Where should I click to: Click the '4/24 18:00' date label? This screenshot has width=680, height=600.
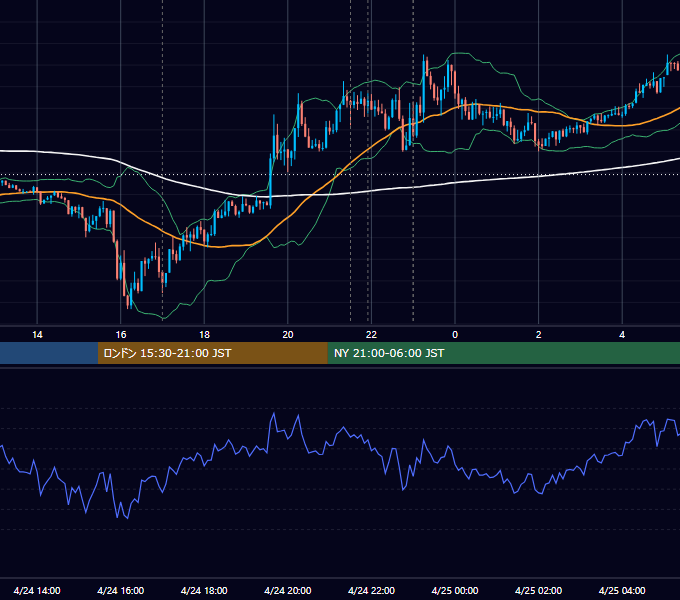[204, 590]
